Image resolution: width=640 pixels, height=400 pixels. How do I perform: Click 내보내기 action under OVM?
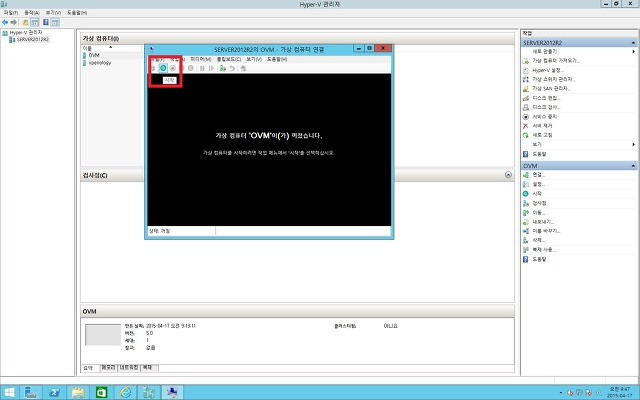point(543,222)
